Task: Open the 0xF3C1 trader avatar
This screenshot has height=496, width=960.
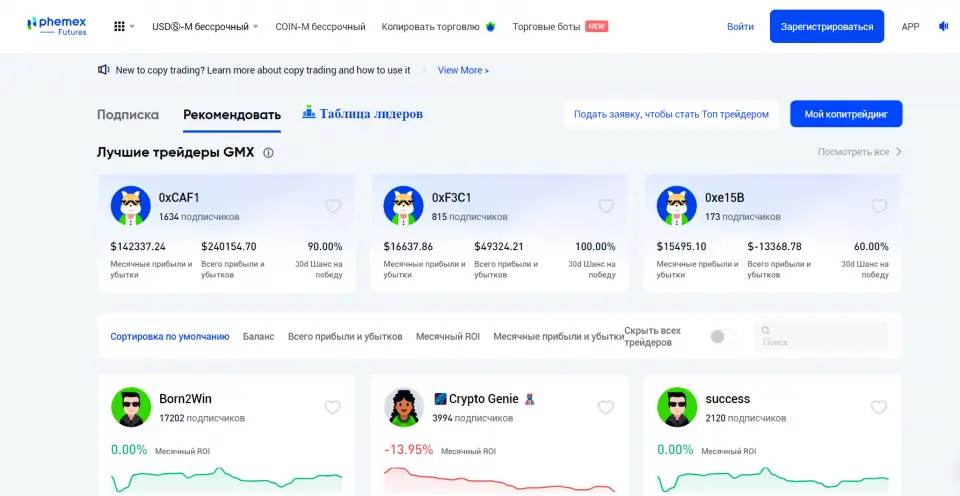Action: coord(403,206)
